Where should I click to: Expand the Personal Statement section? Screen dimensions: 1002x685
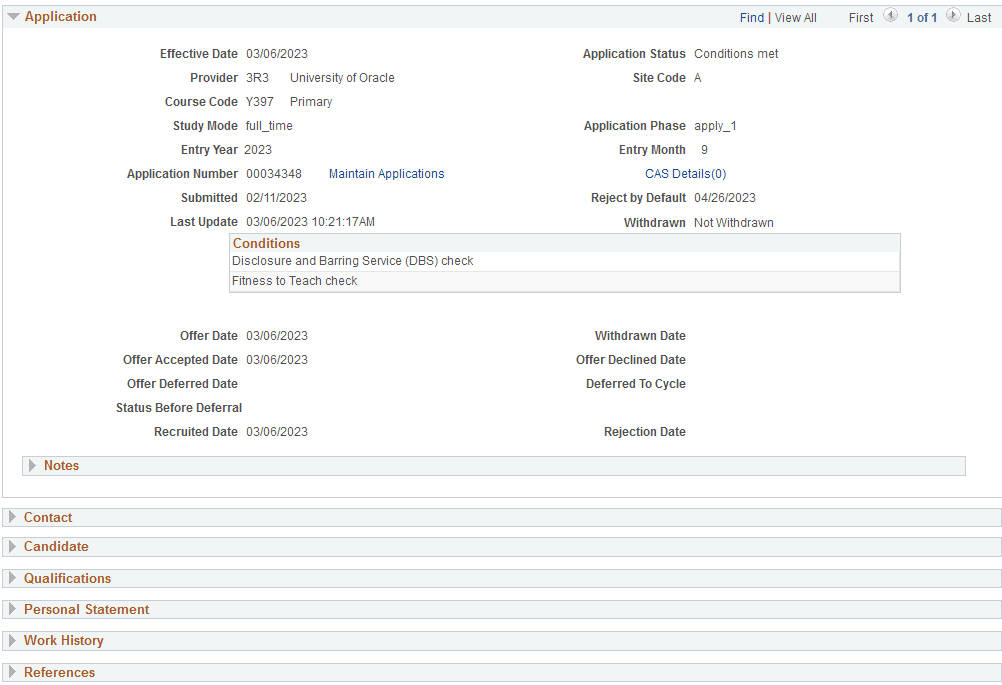(x=12, y=609)
